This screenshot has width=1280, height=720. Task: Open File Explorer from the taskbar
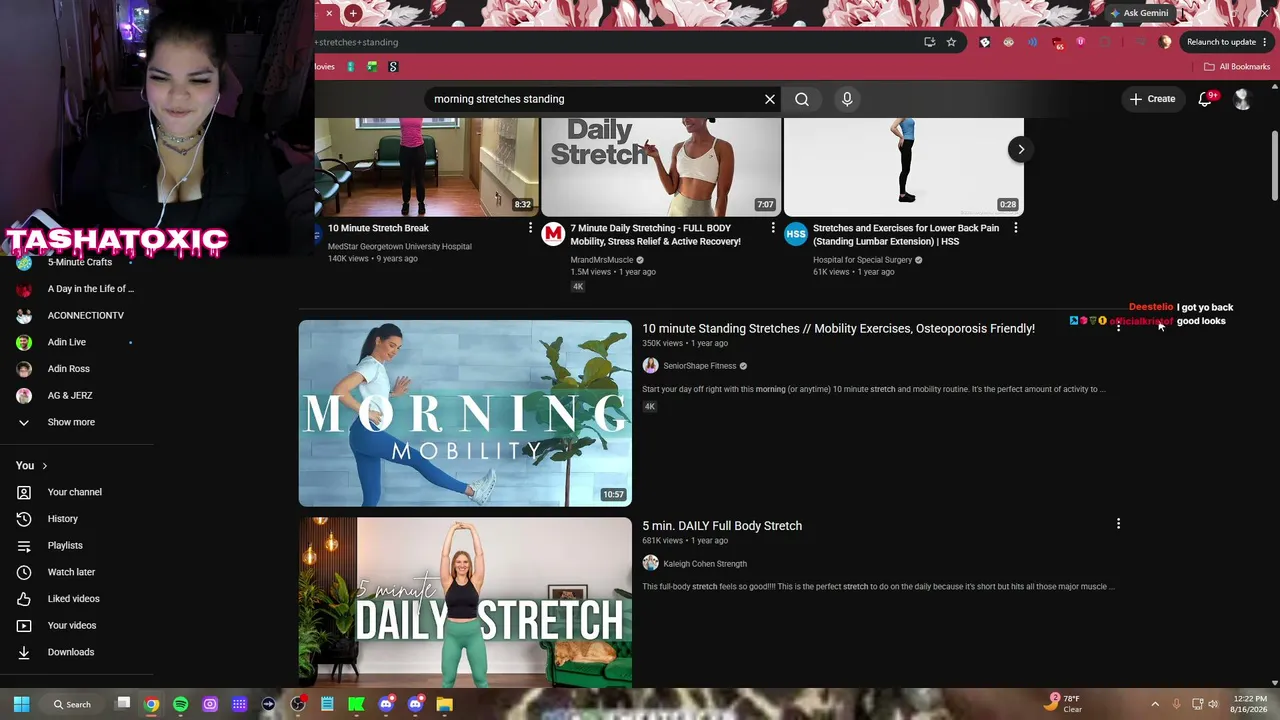pos(445,704)
